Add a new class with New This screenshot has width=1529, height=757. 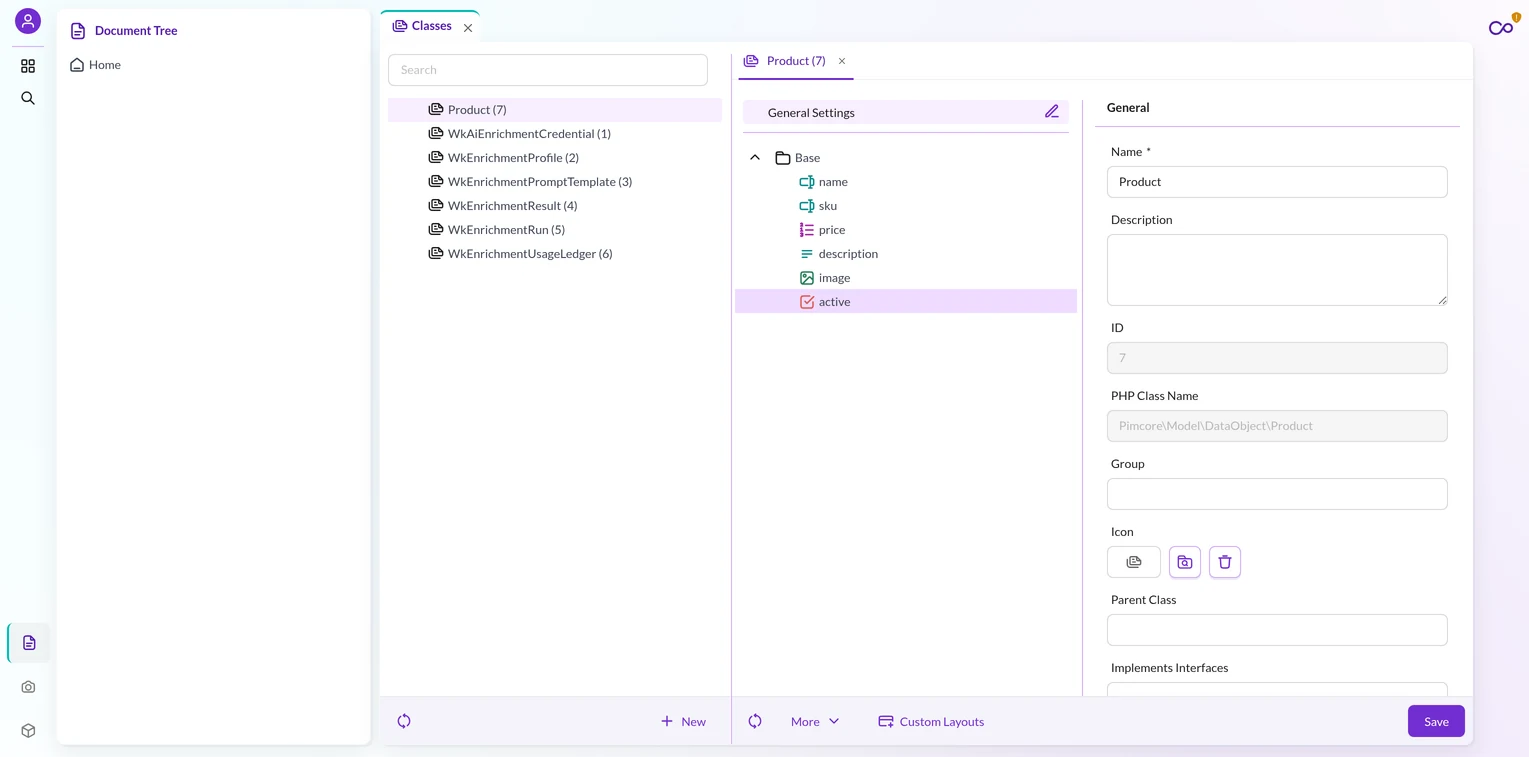684,721
